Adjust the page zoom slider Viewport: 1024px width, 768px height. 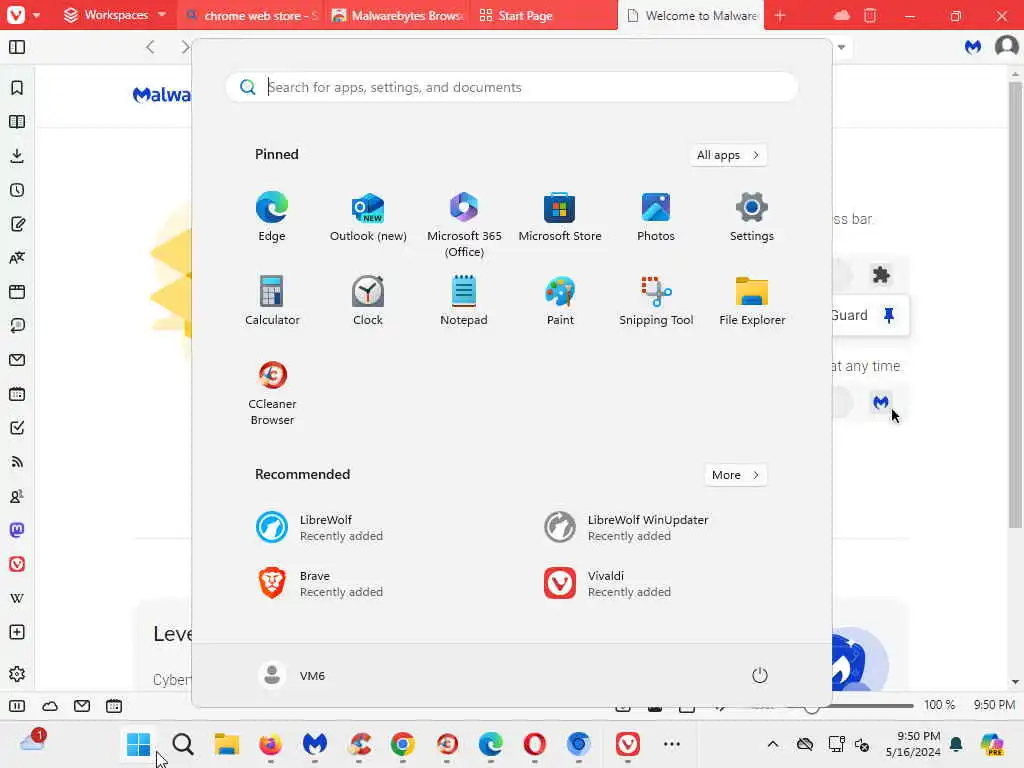849,706
